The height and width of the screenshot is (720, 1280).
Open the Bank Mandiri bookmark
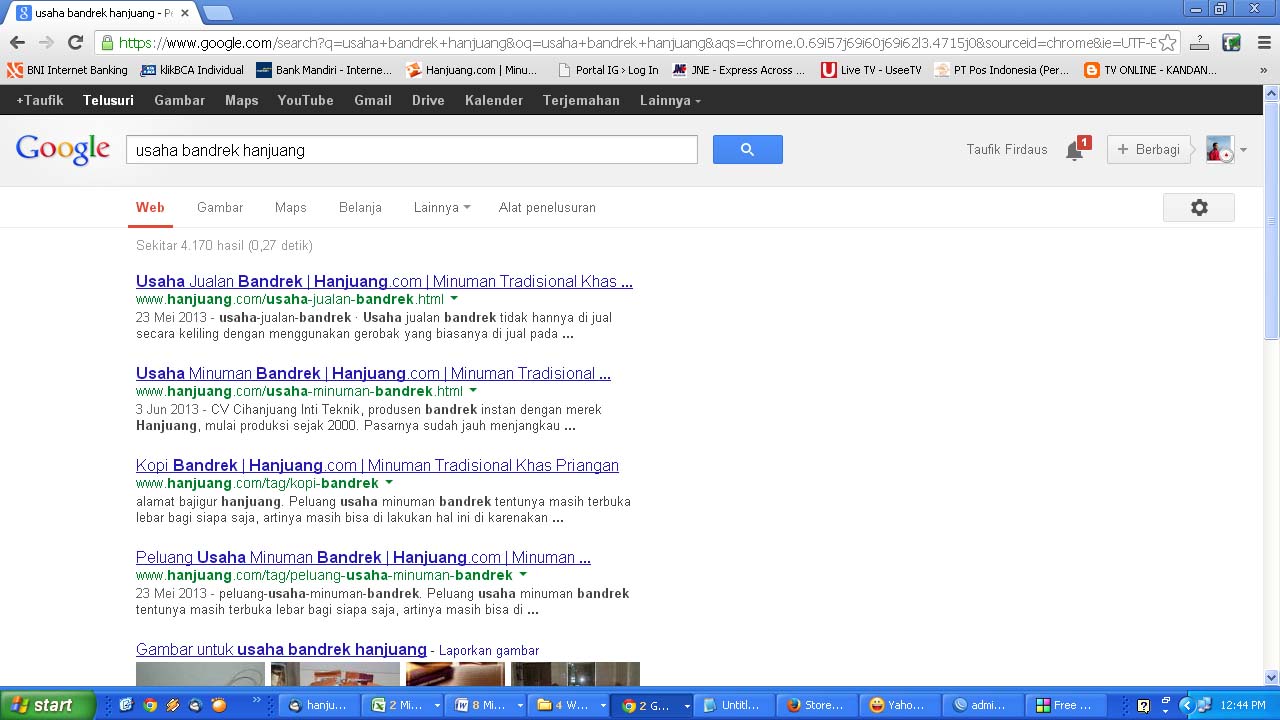(324, 70)
